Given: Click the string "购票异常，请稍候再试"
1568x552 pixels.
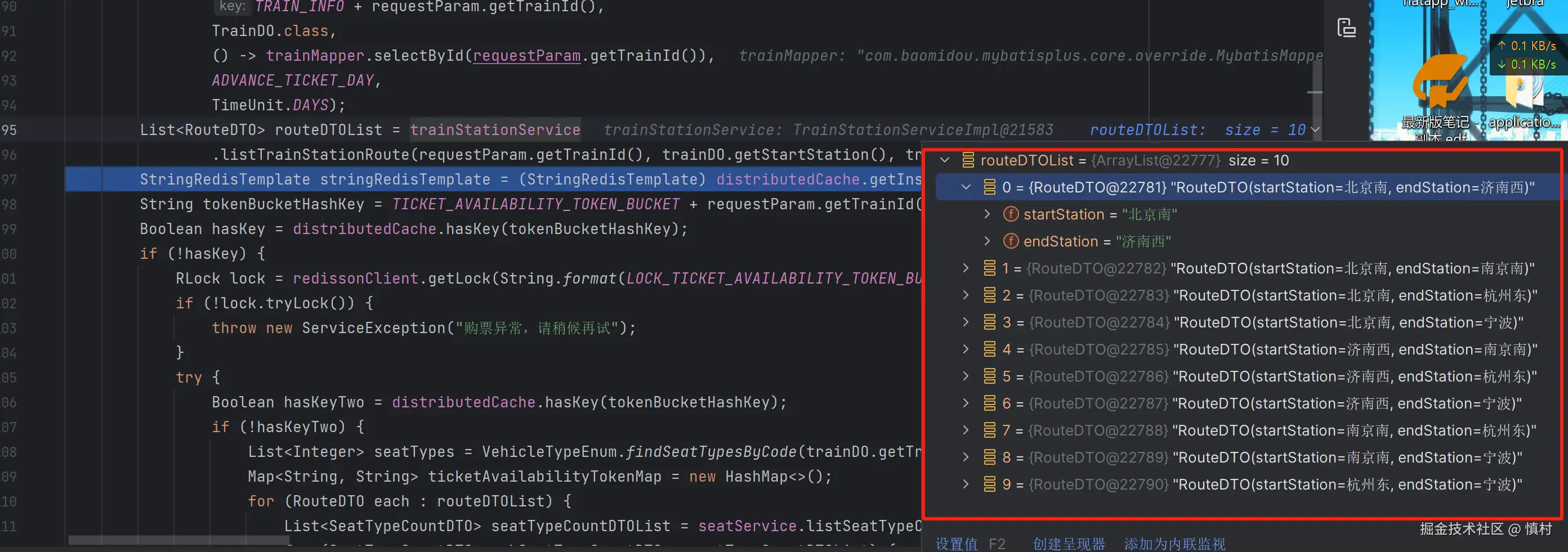Looking at the screenshot, I should (537, 328).
